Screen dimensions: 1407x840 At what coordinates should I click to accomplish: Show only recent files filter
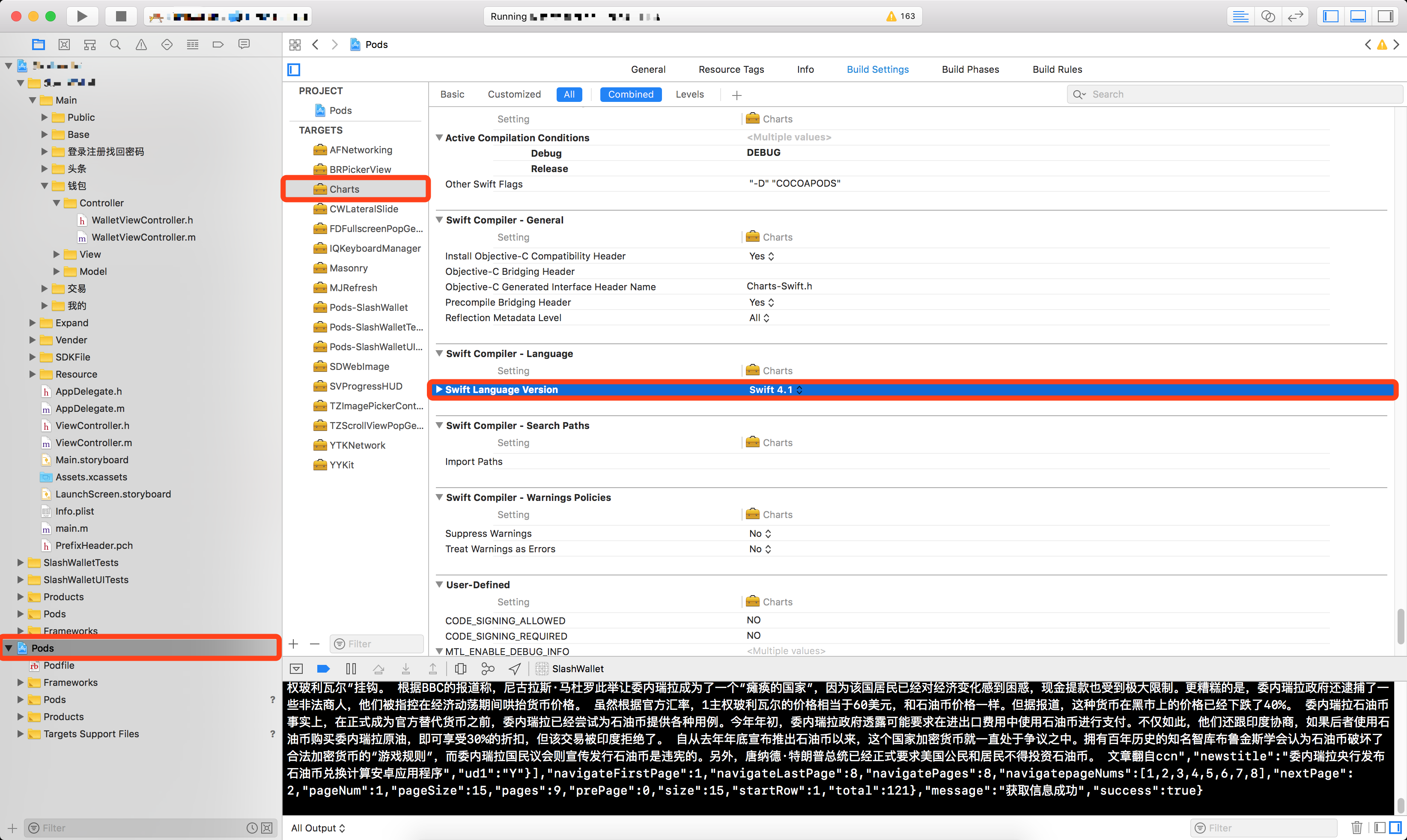pos(252,828)
